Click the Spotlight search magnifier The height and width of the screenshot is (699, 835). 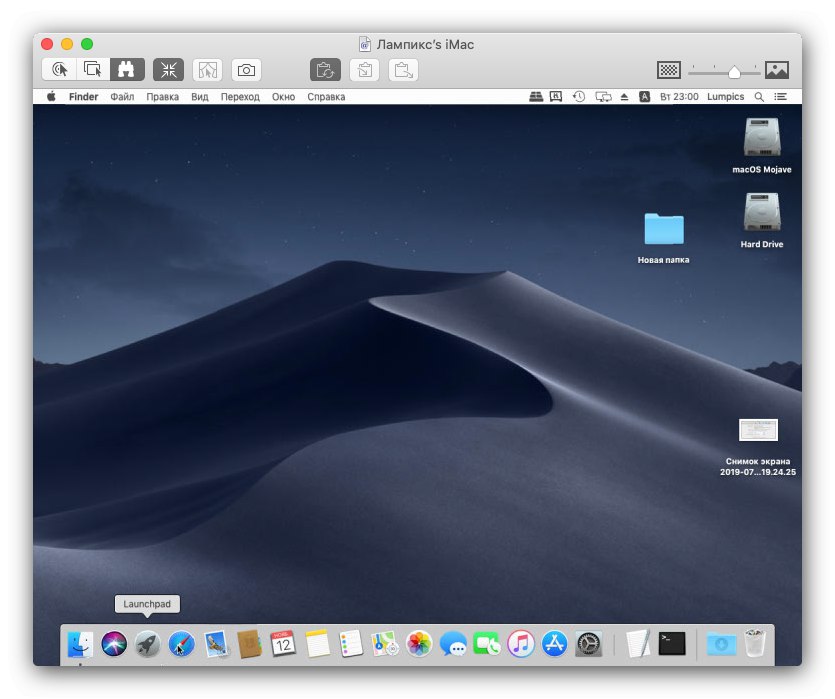[759, 97]
